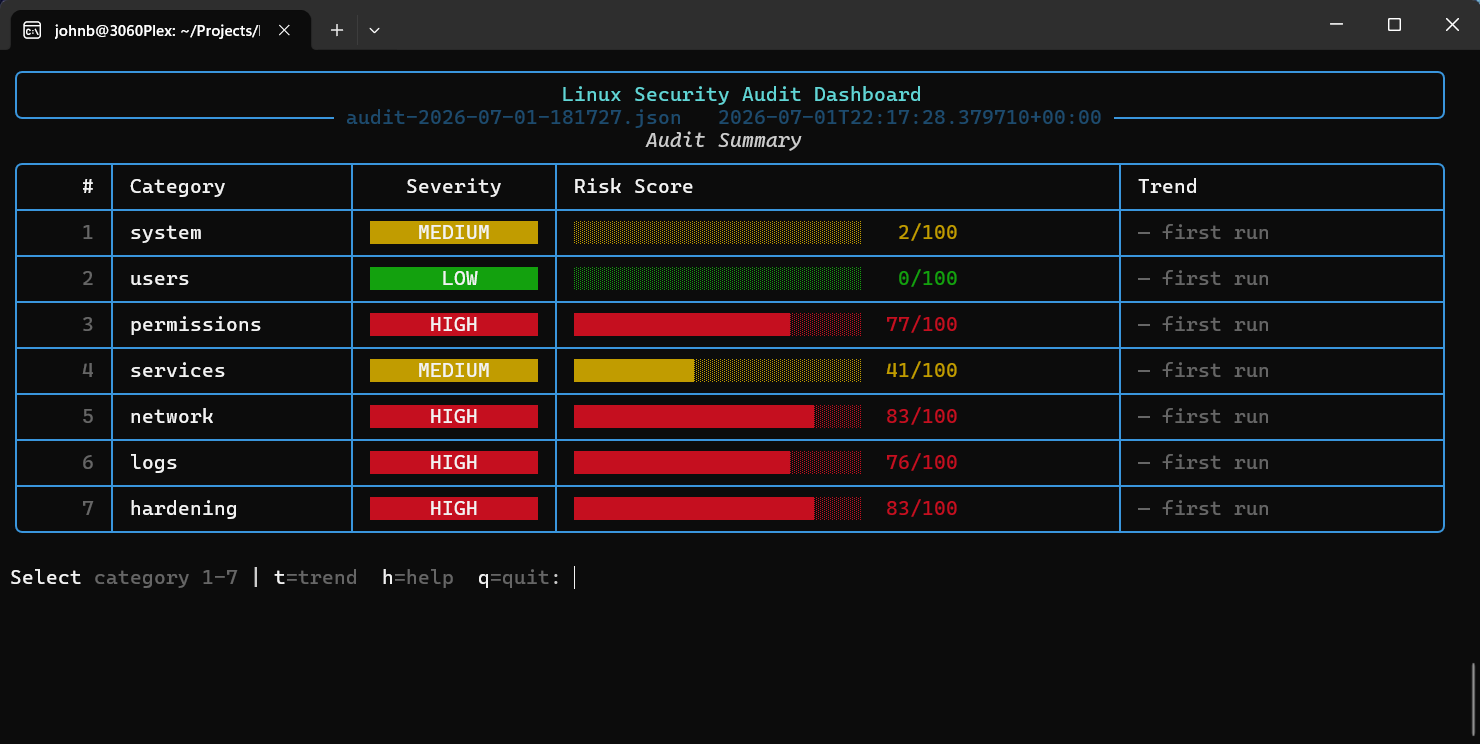Click the 76/100 score value

coord(922,463)
